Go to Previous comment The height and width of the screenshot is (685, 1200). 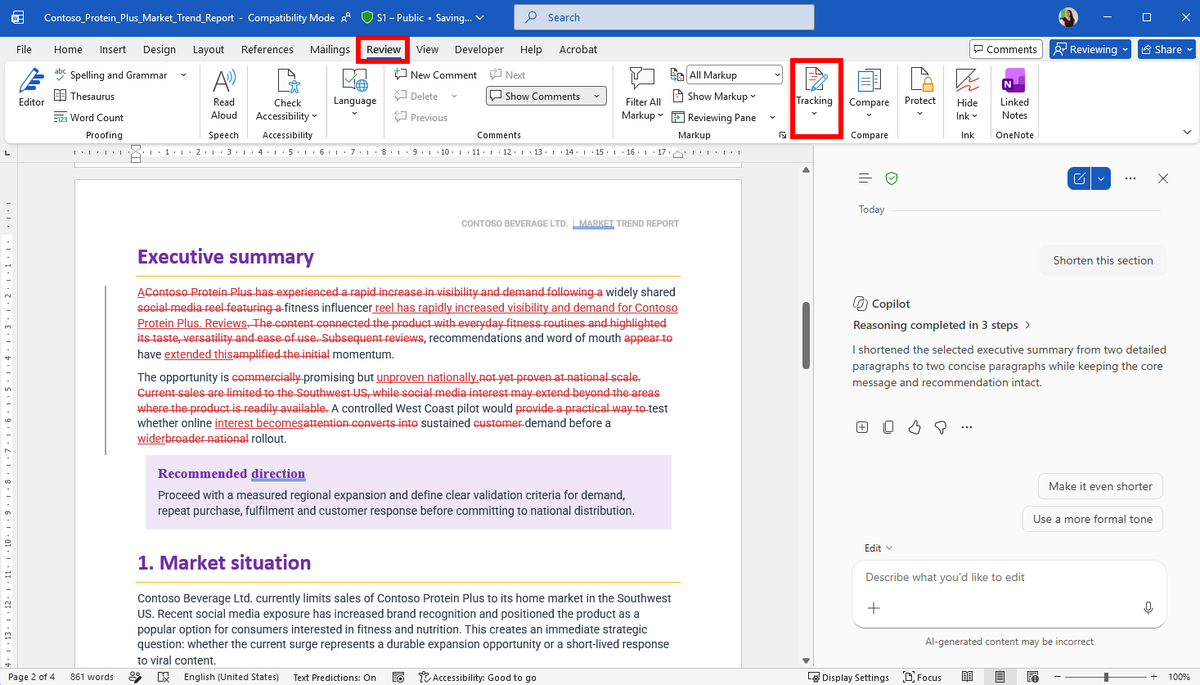(420, 117)
